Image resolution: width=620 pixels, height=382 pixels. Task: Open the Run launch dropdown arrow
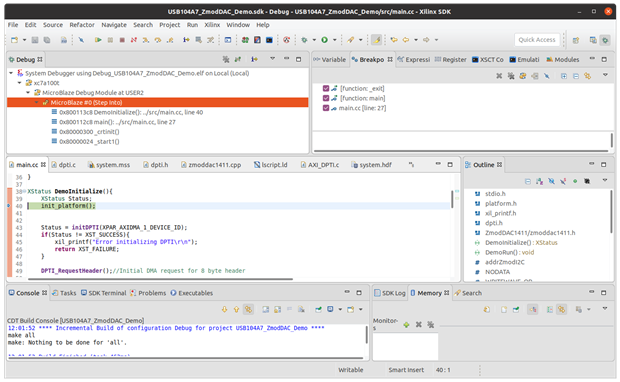point(335,40)
